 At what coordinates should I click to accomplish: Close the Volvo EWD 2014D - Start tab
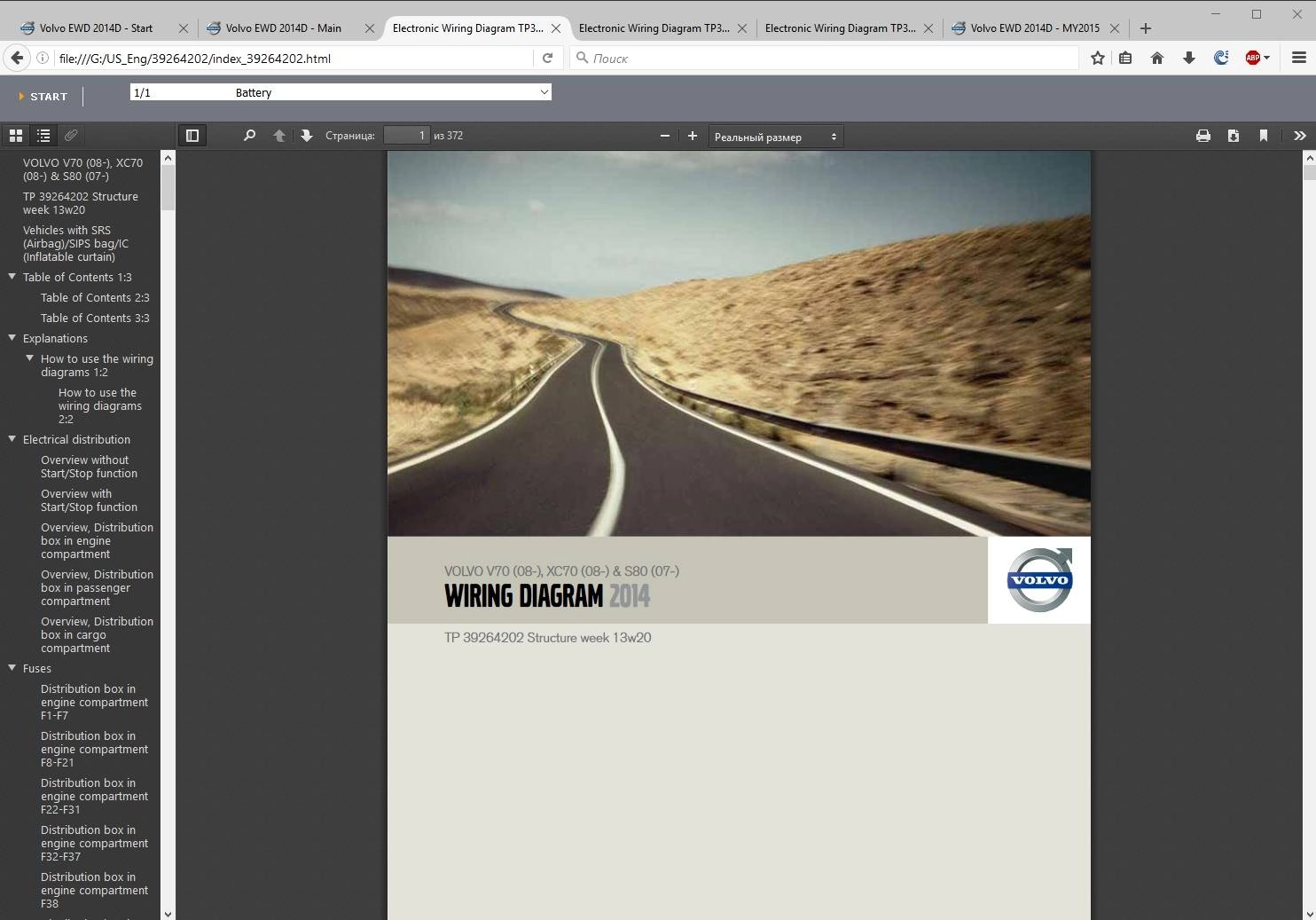pyautogui.click(x=184, y=28)
